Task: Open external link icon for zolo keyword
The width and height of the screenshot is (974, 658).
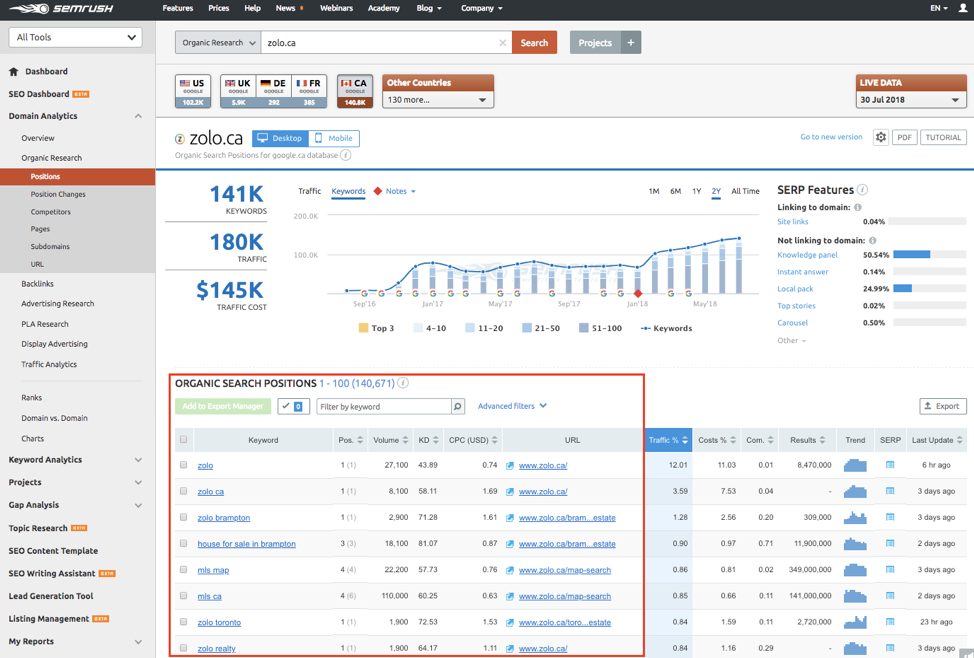Action: click(x=510, y=465)
